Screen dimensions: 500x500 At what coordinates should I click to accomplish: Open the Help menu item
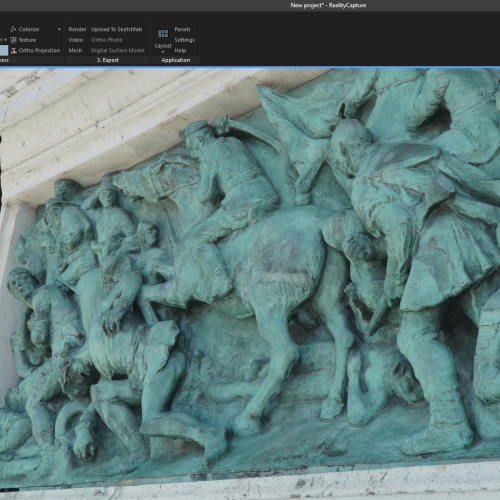pyautogui.click(x=180, y=51)
